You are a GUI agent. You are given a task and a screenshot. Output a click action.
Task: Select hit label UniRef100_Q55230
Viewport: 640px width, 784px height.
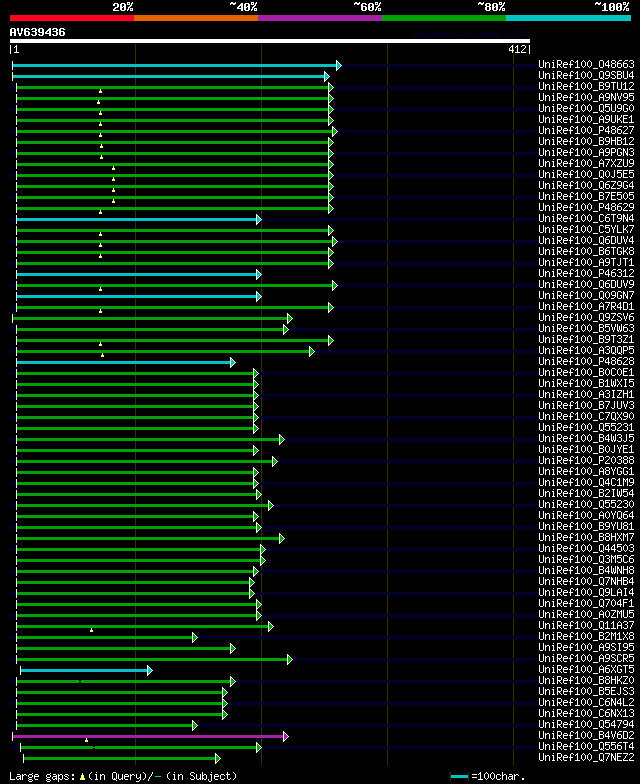coord(586,504)
